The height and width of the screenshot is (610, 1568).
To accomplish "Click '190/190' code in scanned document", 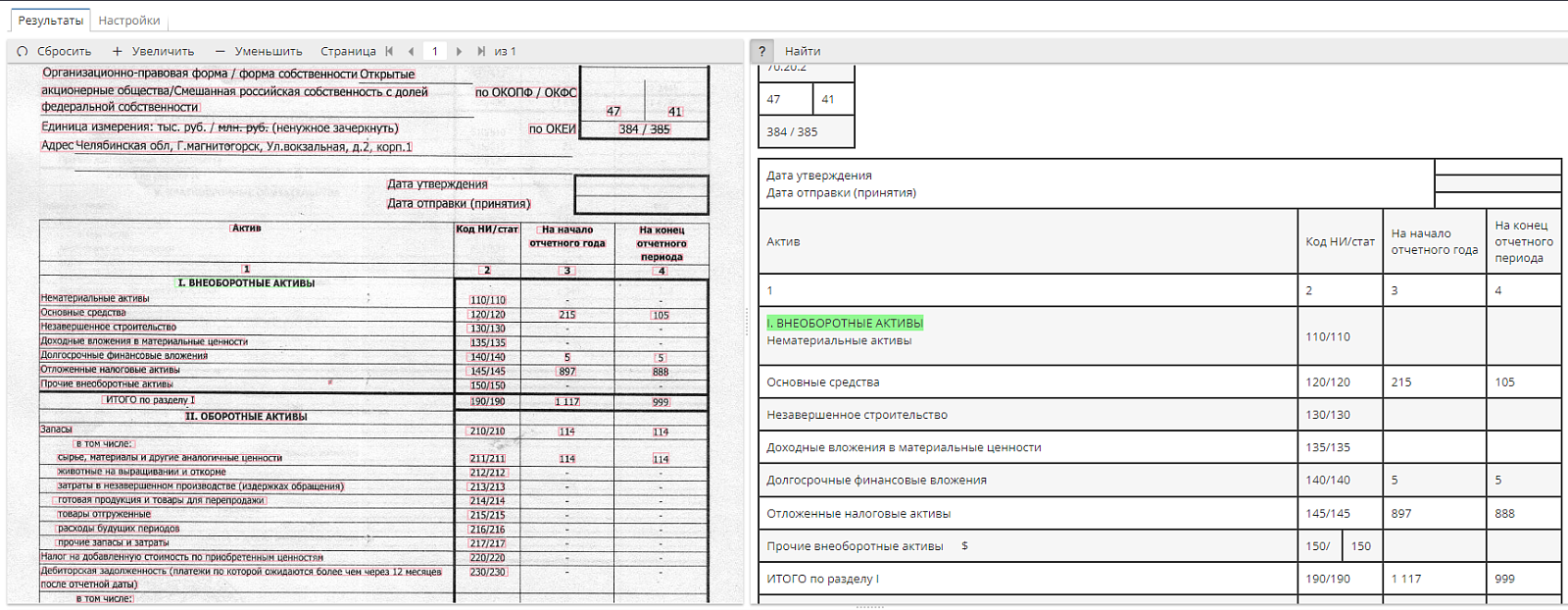I will 487,401.
